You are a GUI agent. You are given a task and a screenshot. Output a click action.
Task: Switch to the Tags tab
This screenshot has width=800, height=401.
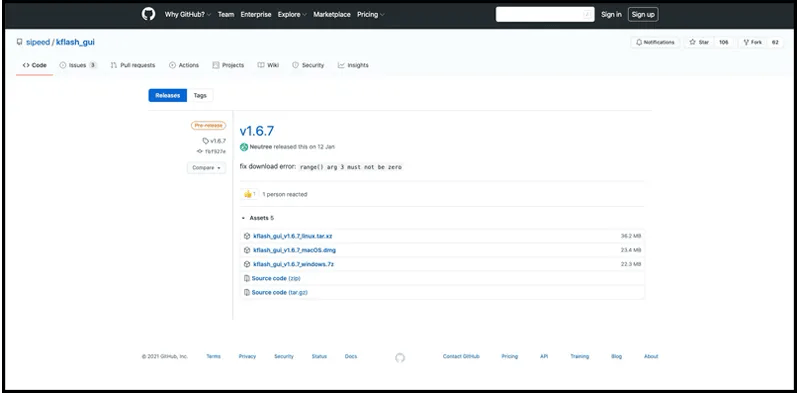200,95
